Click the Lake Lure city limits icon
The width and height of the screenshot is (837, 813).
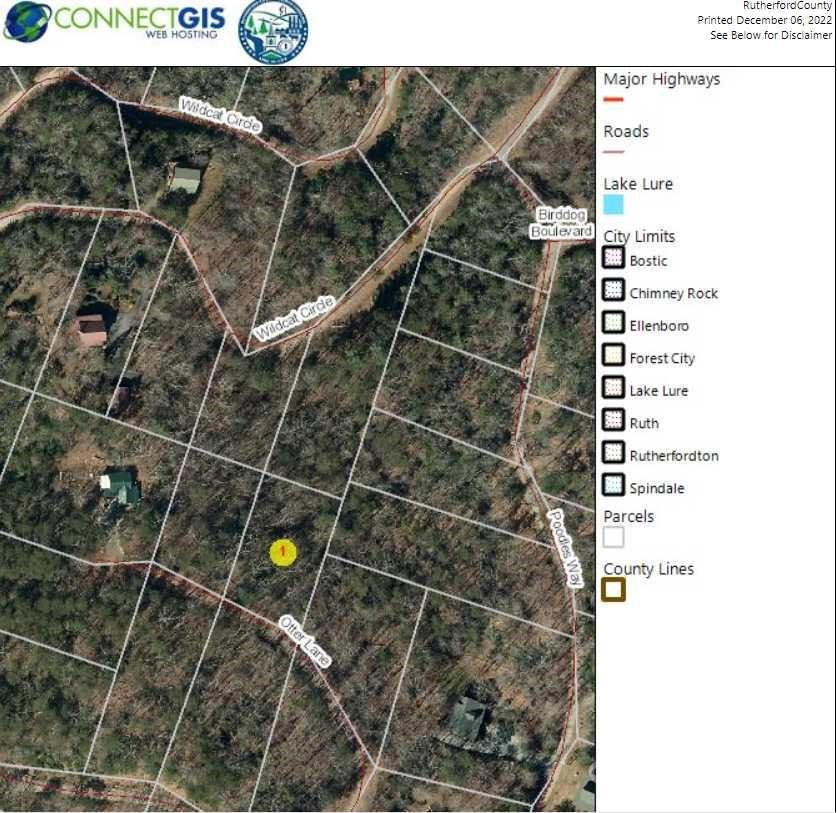(x=614, y=390)
